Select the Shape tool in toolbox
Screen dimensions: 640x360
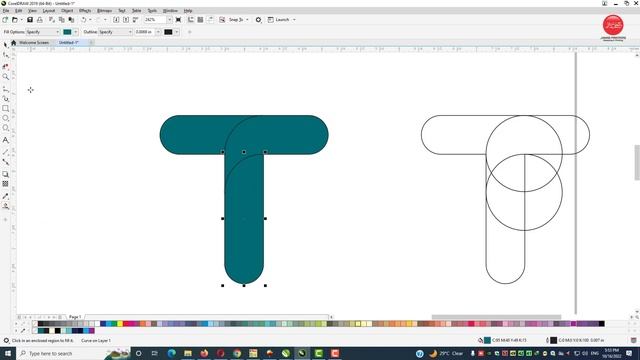coord(5,55)
